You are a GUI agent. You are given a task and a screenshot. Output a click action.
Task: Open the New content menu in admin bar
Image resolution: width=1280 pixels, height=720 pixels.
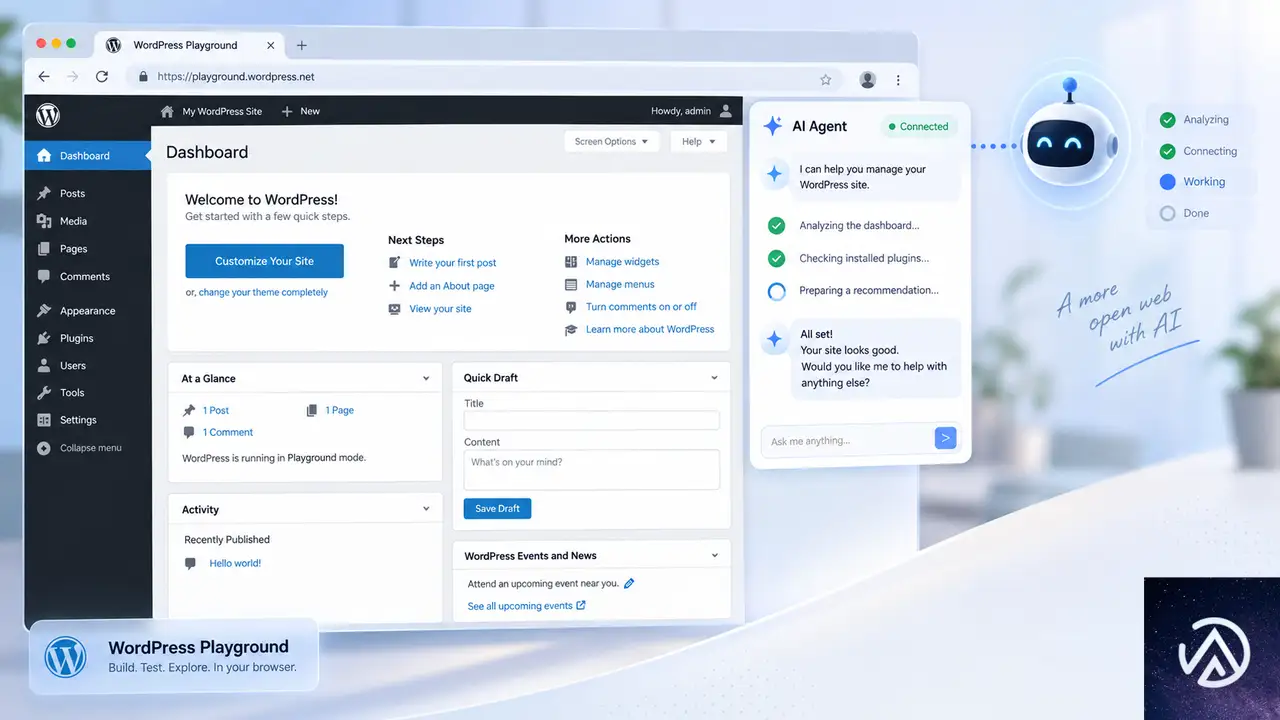[x=301, y=111]
